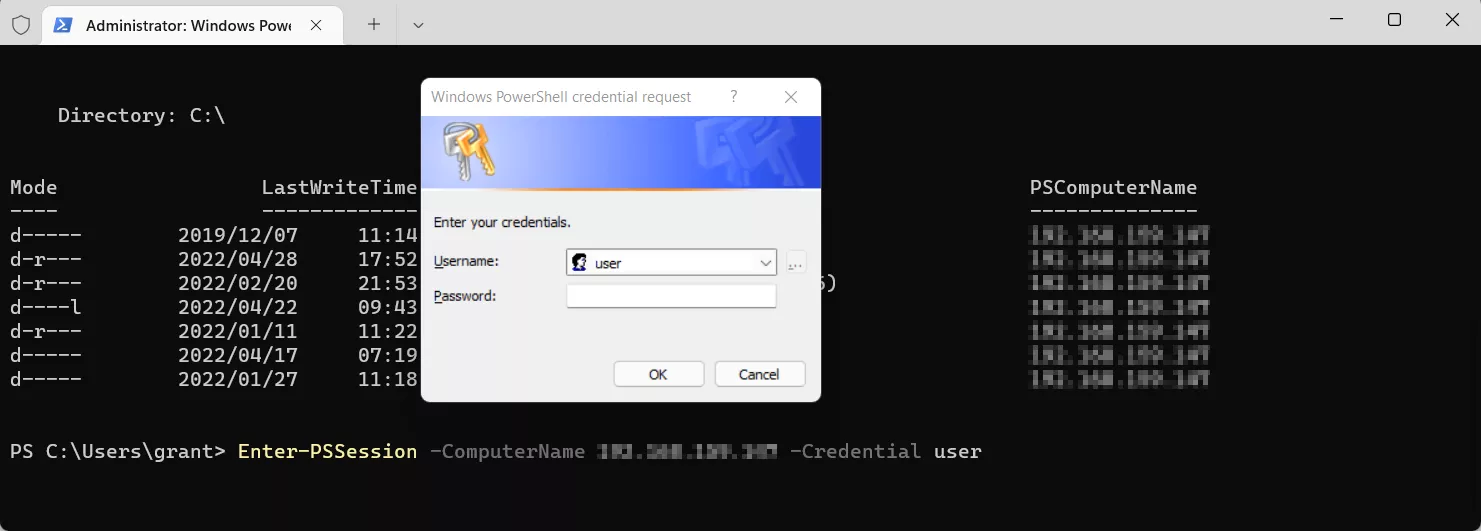Viewport: 1481px width, 531px height.
Task: Click the date '2022/01/11'
Action: [x=237, y=331]
